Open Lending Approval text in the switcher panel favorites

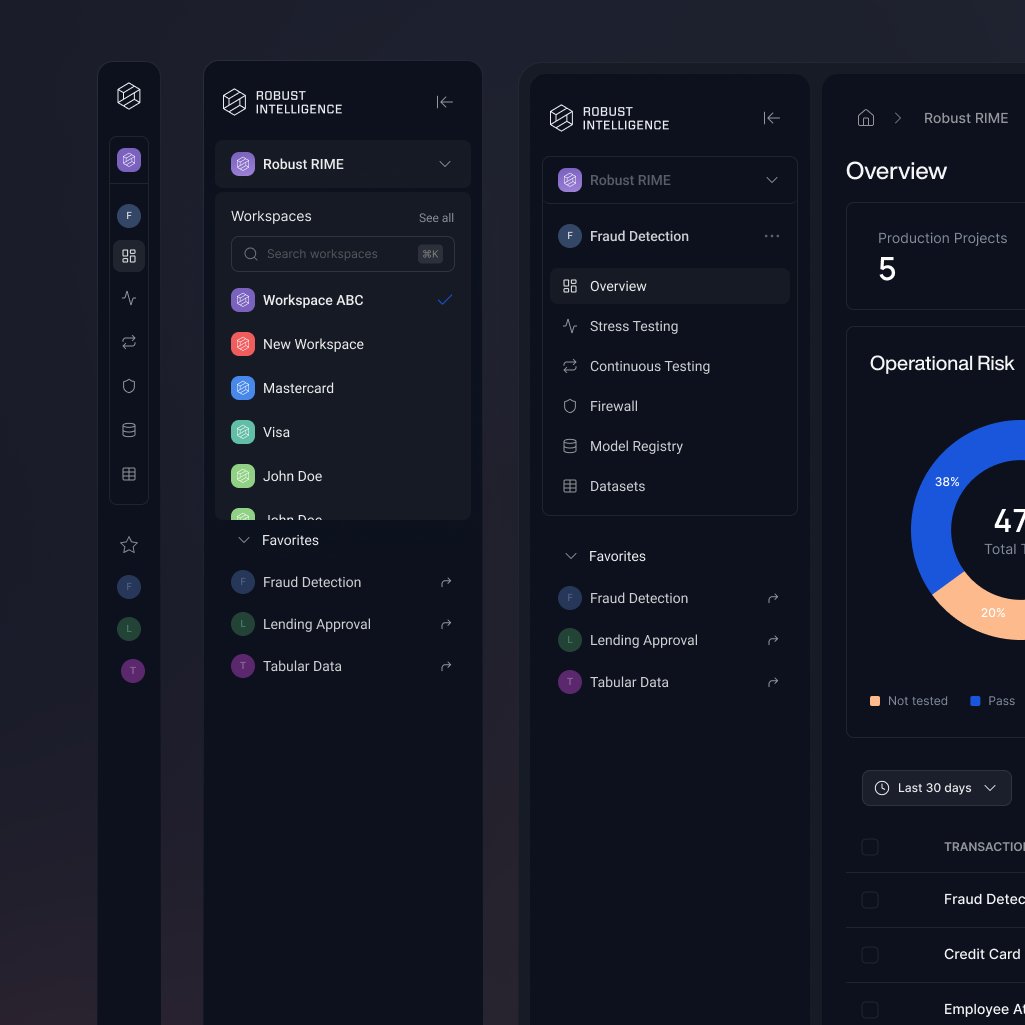(316, 624)
